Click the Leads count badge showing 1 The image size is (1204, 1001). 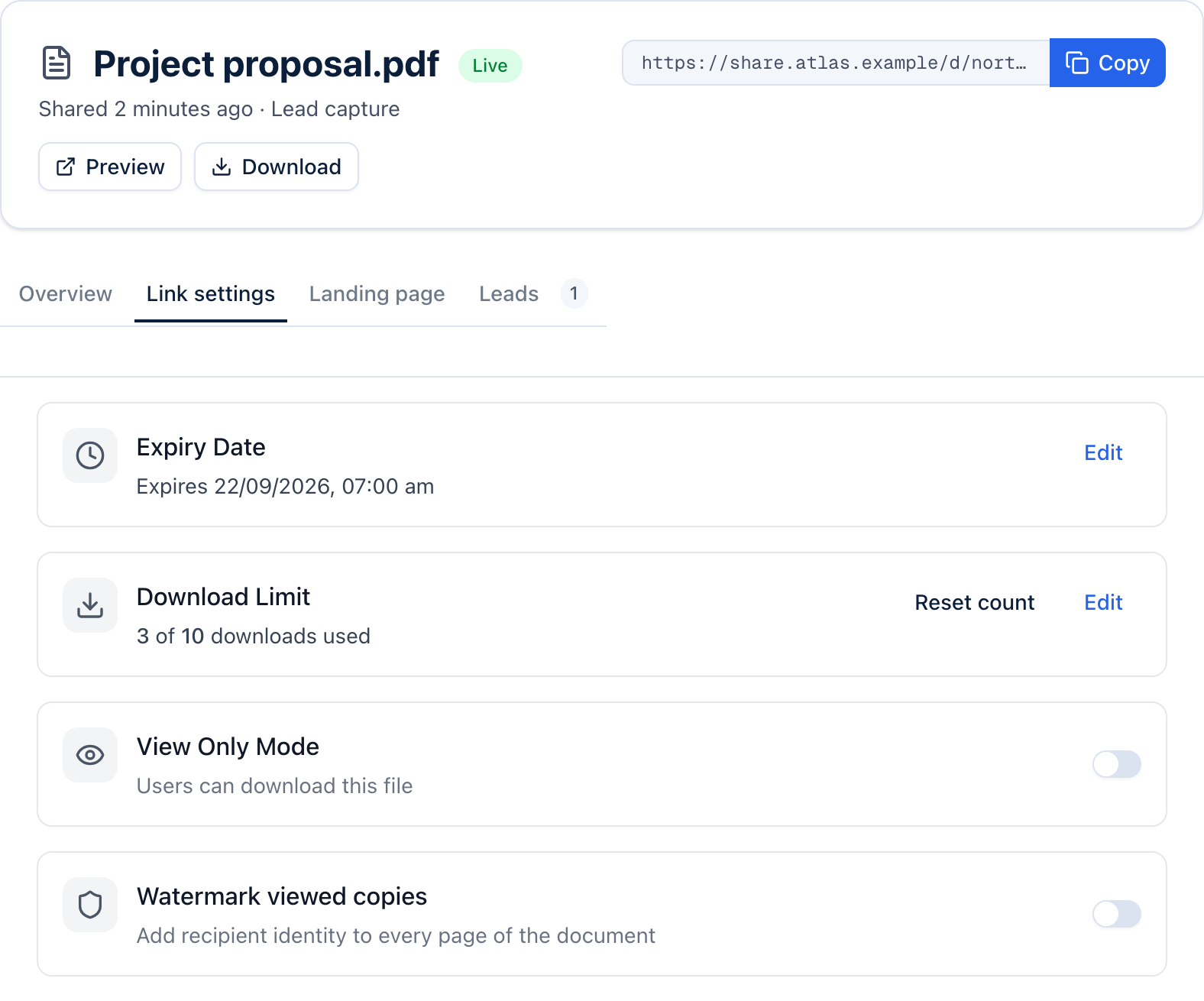[x=574, y=293]
